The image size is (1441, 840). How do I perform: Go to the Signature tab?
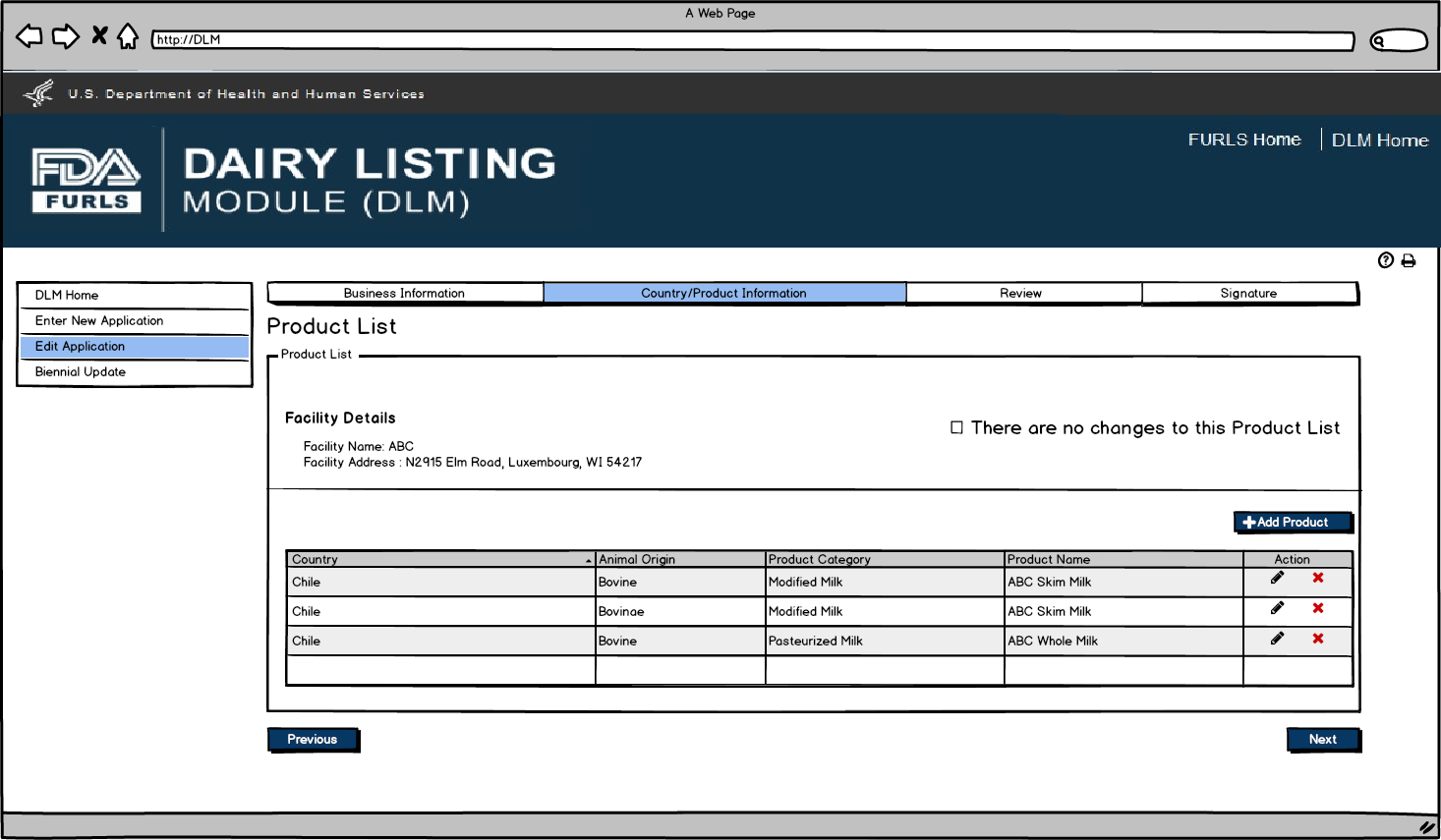pyautogui.click(x=1248, y=293)
